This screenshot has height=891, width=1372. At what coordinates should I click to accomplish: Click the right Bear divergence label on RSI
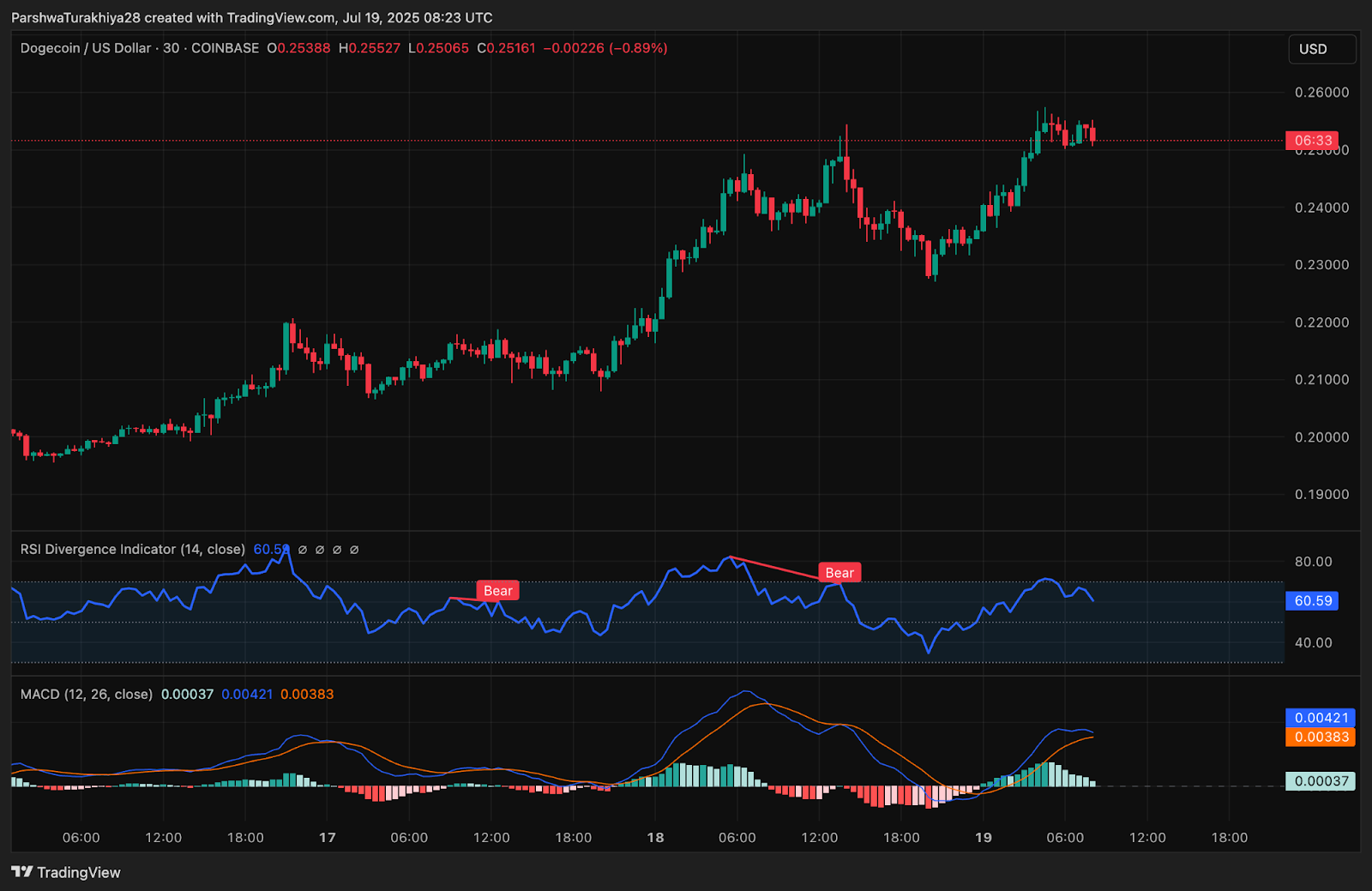point(839,573)
